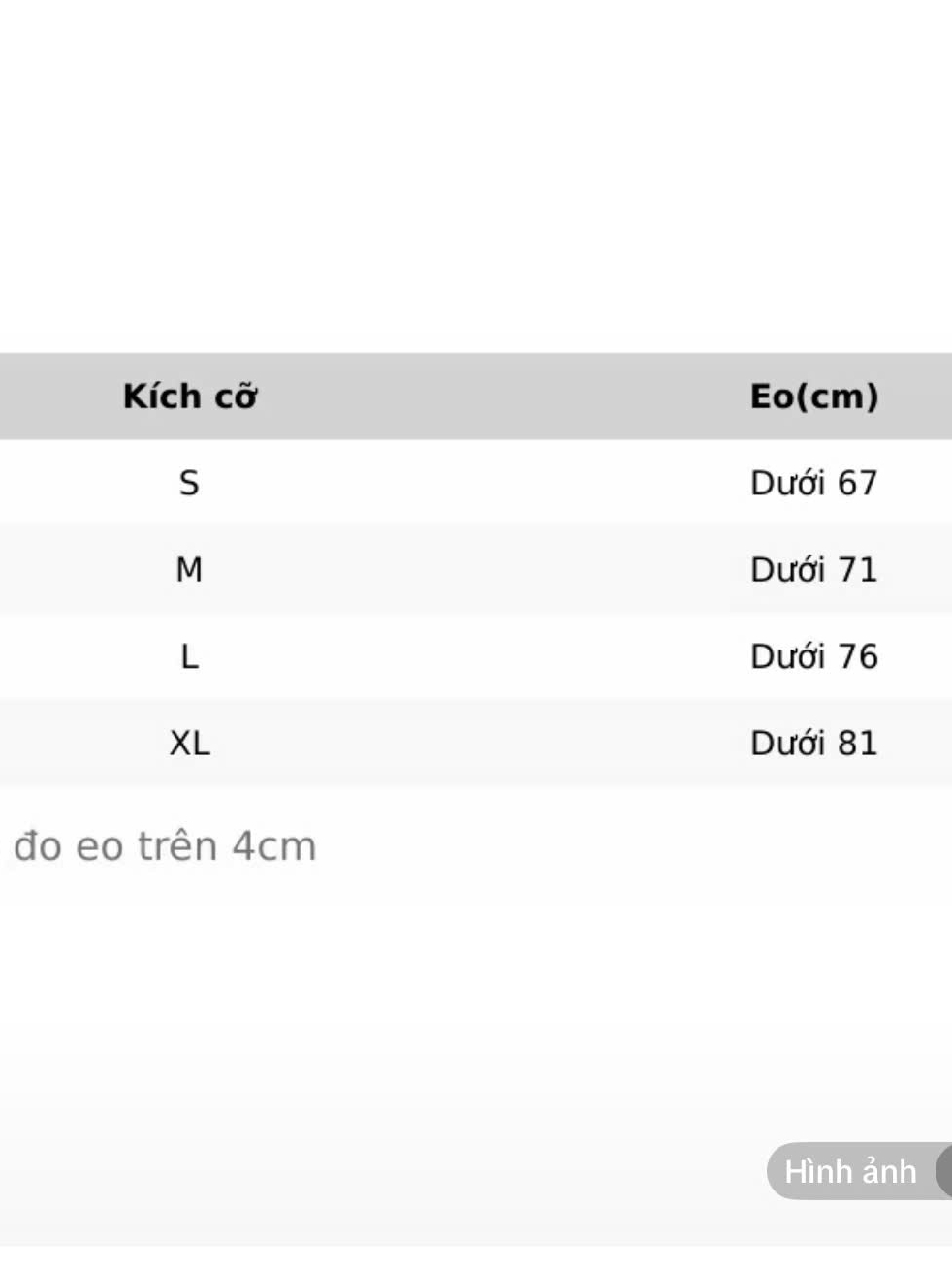Click the "Hình ảnh" pill button

849,1171
